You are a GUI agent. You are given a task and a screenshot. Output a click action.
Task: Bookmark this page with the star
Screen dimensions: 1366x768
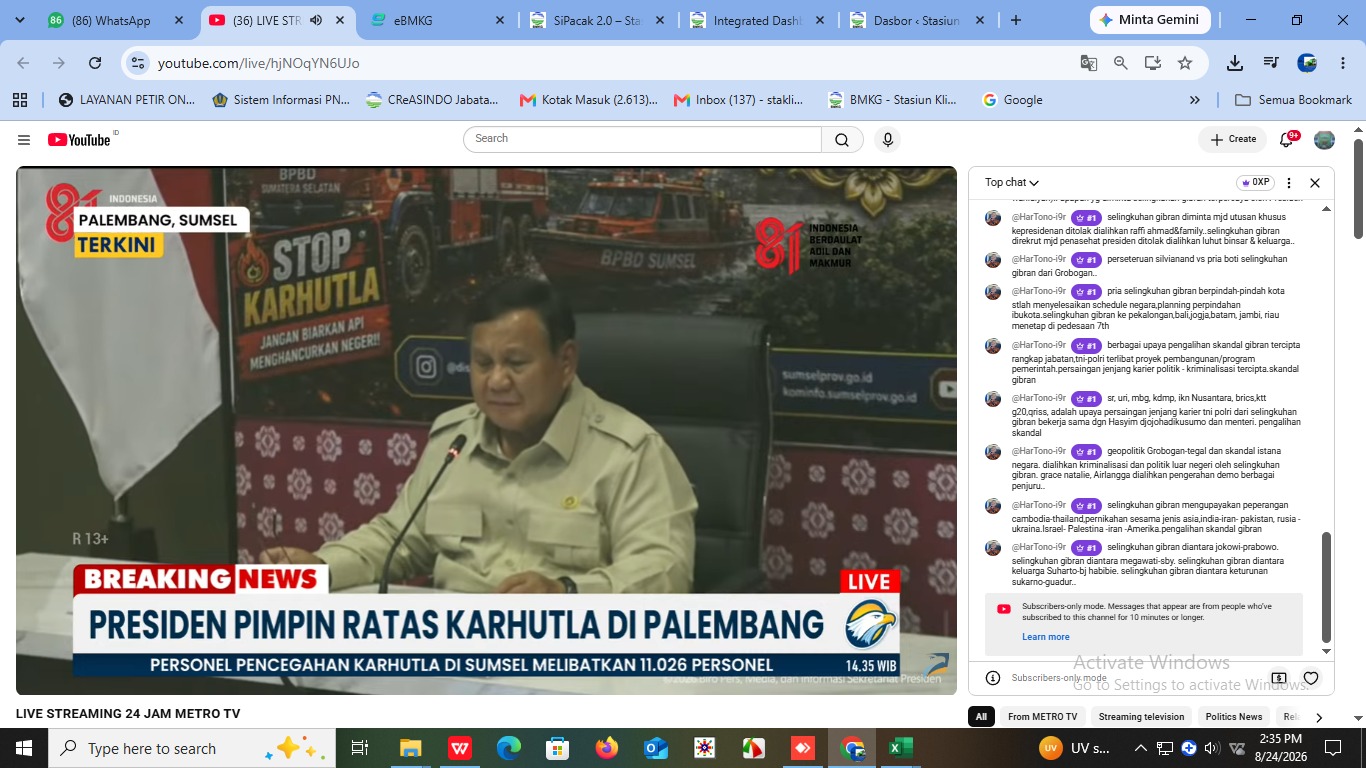[x=1185, y=63]
